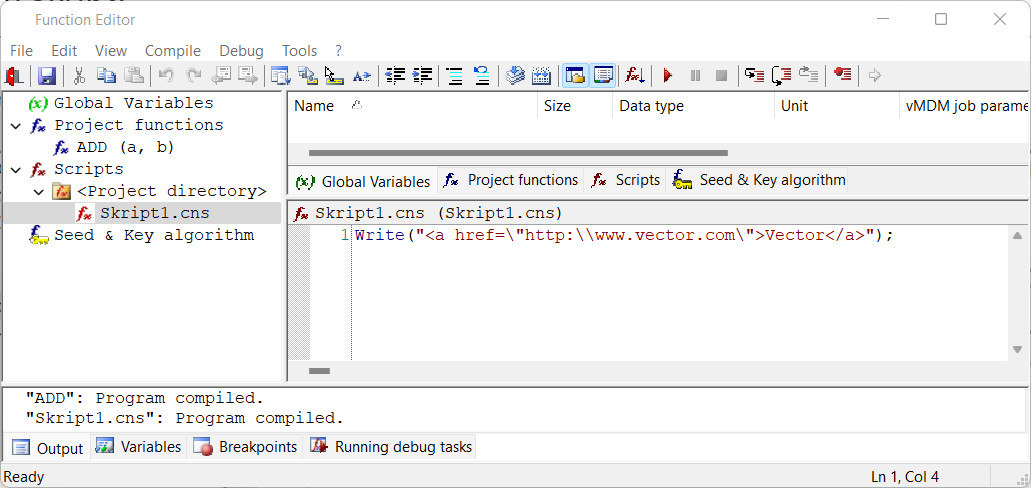Click the toggle breakpoint red dot icon
Viewport: 1031px width, 488px height.
point(842,76)
